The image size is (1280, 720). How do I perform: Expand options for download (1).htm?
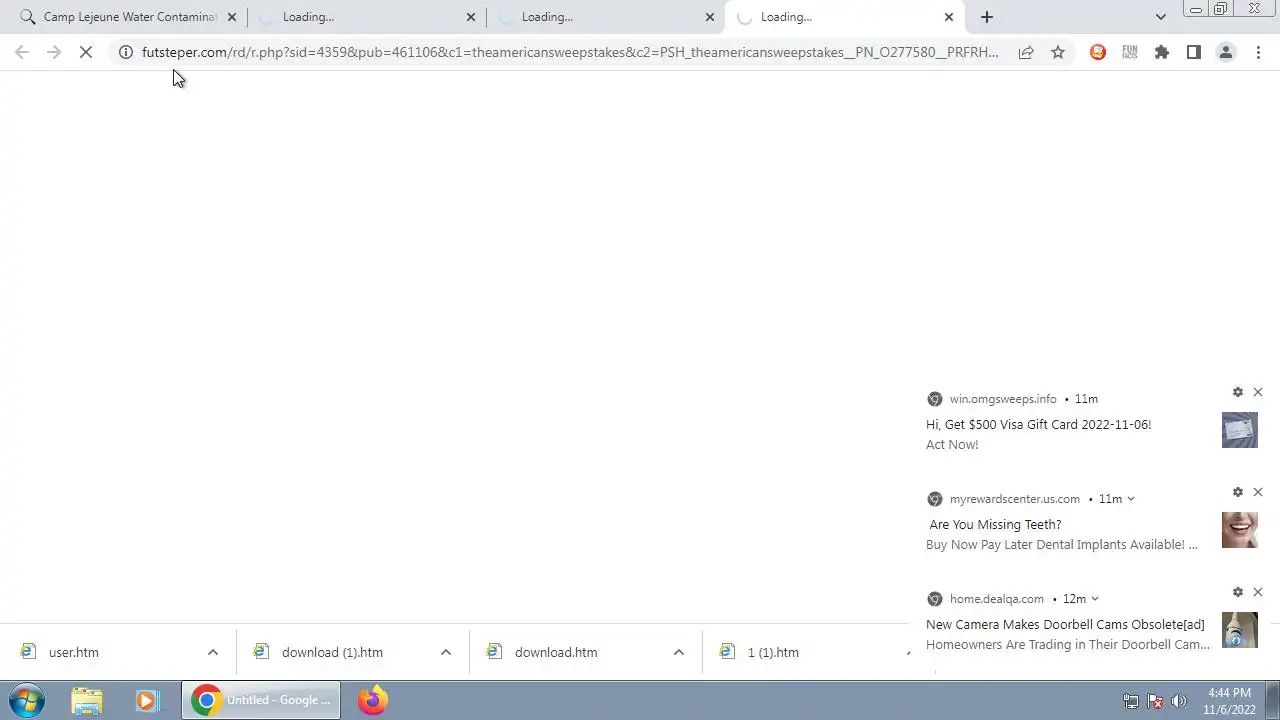click(x=445, y=652)
